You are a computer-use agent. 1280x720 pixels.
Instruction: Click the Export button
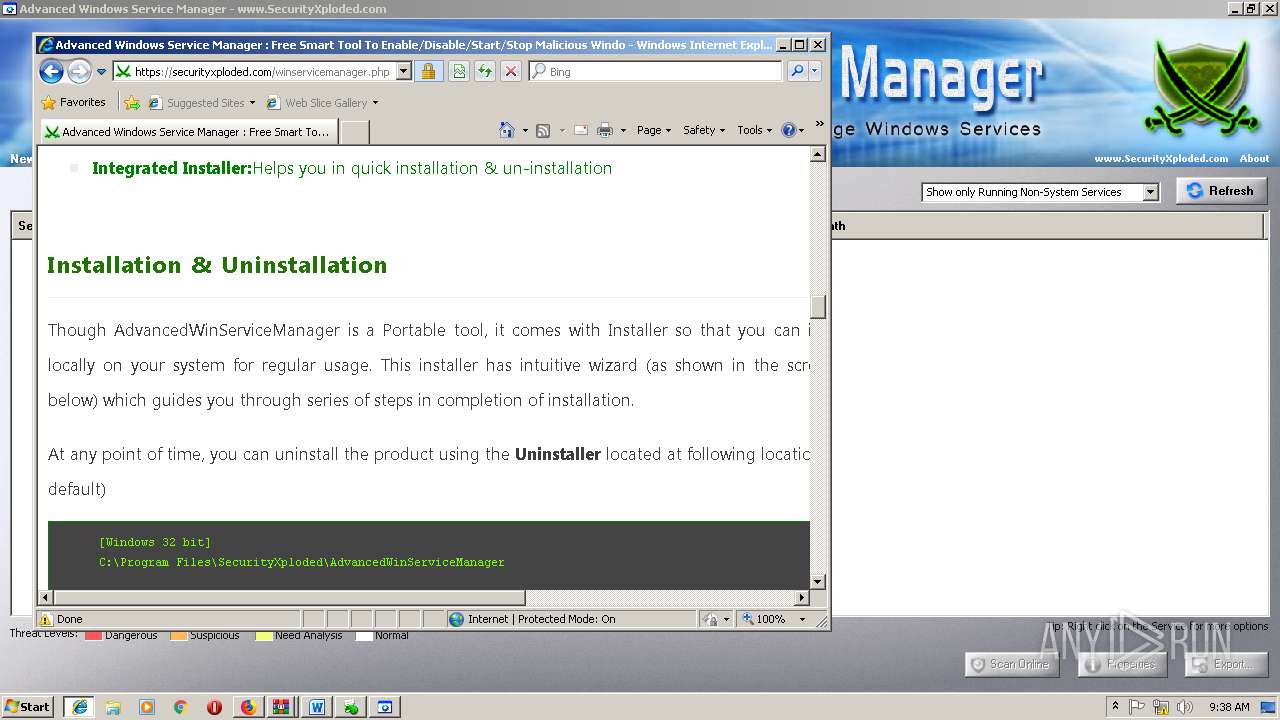click(1226, 664)
